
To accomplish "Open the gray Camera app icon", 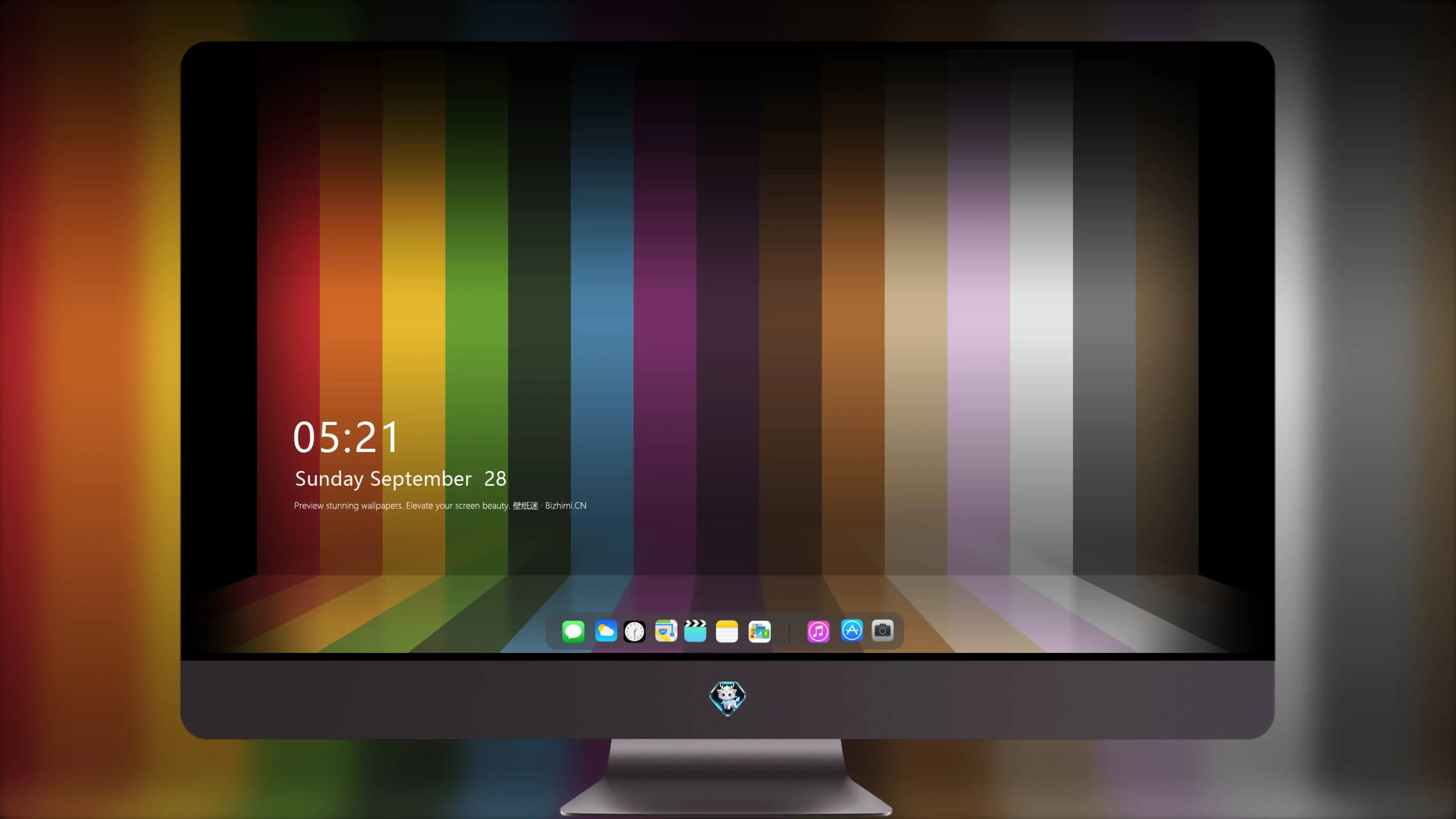I will (882, 630).
